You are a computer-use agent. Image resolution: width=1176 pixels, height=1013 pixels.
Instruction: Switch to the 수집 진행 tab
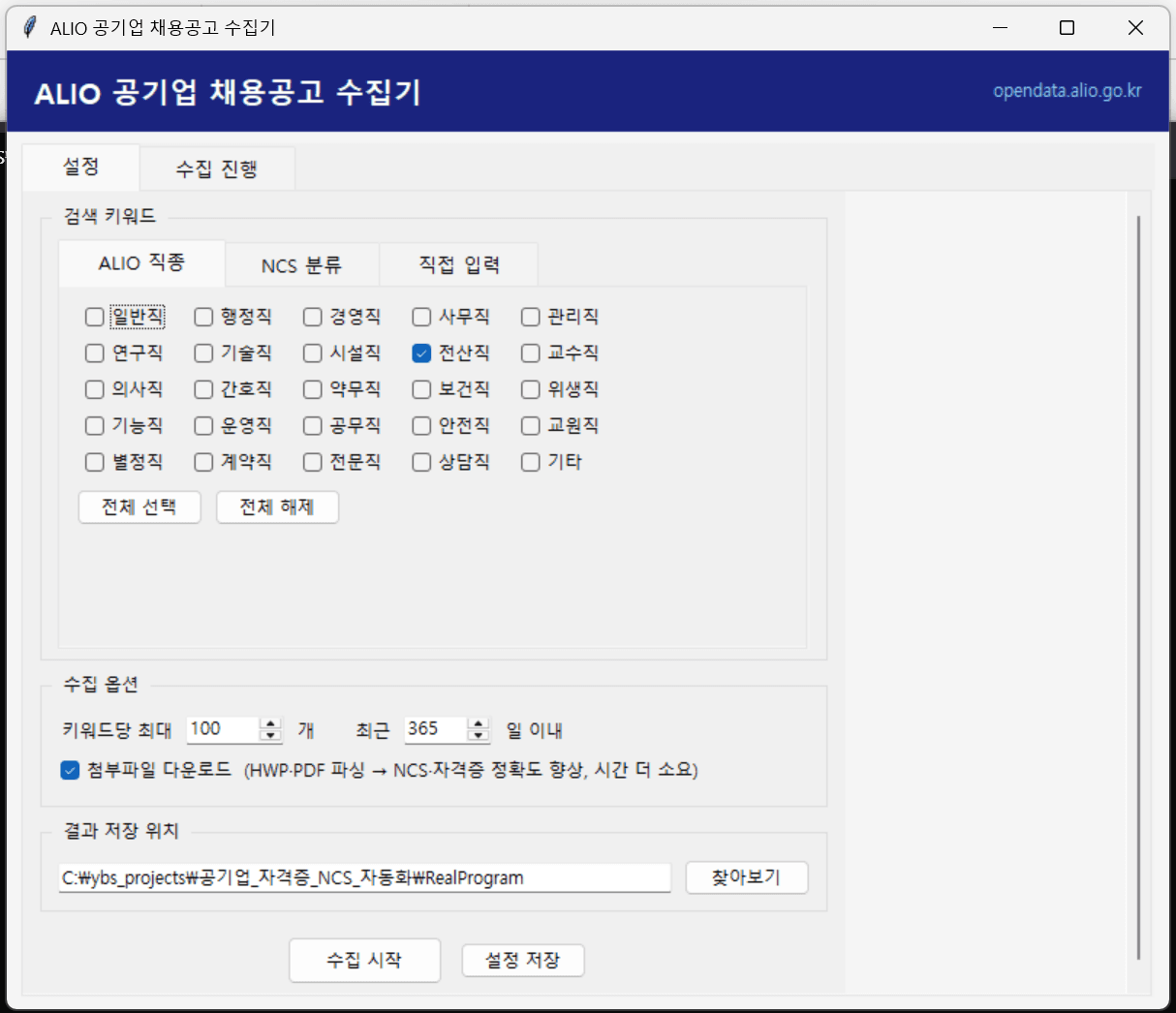(217, 169)
